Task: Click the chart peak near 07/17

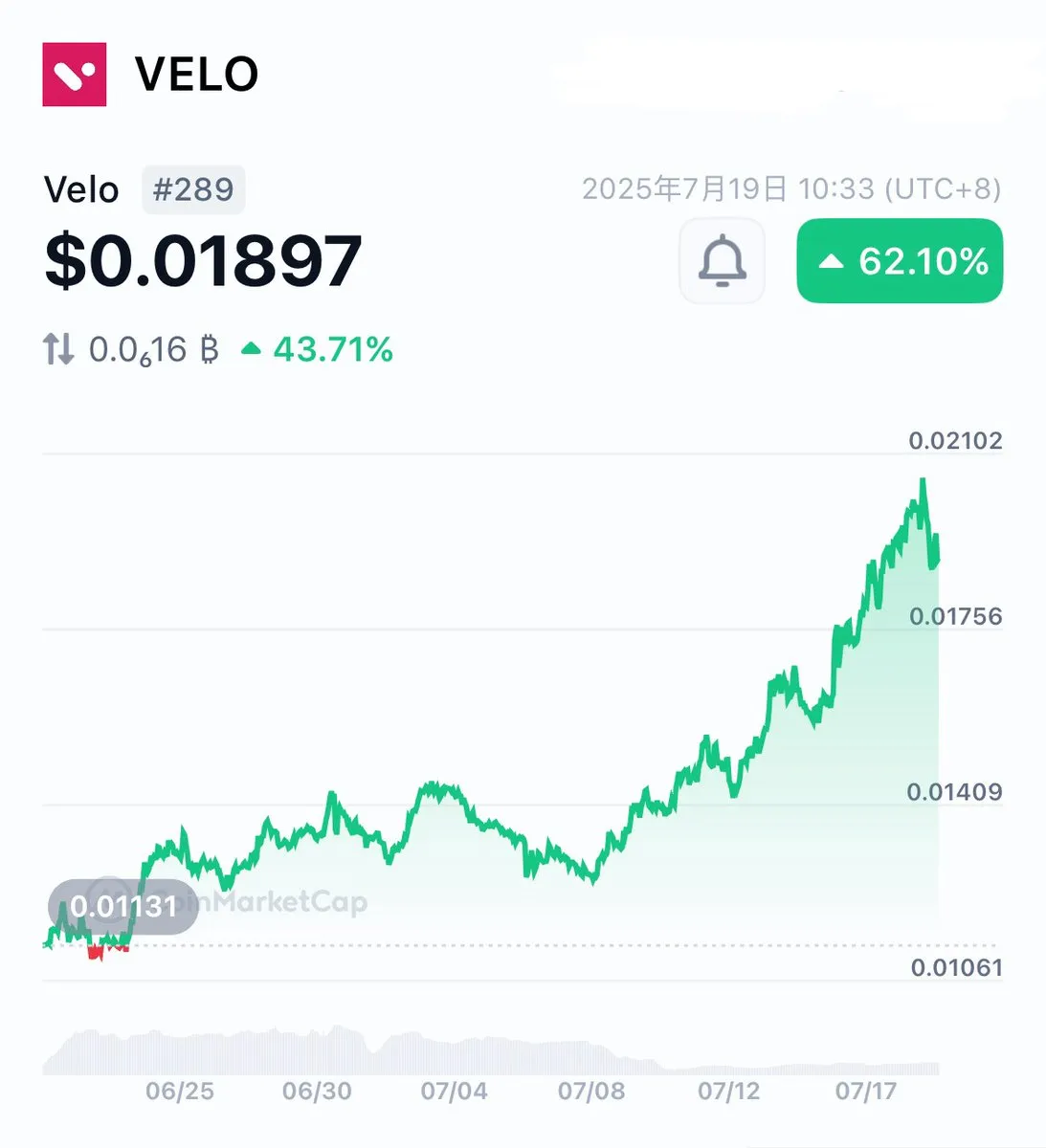Action: tap(923, 480)
